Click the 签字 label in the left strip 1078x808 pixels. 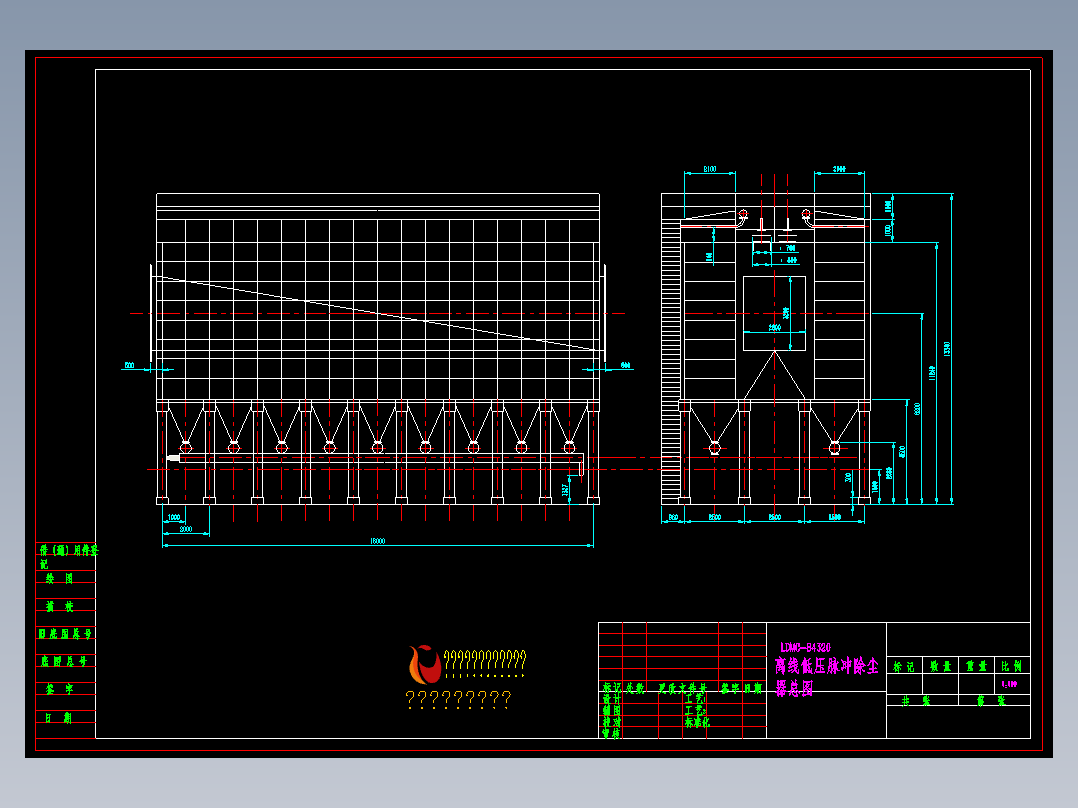(59, 688)
